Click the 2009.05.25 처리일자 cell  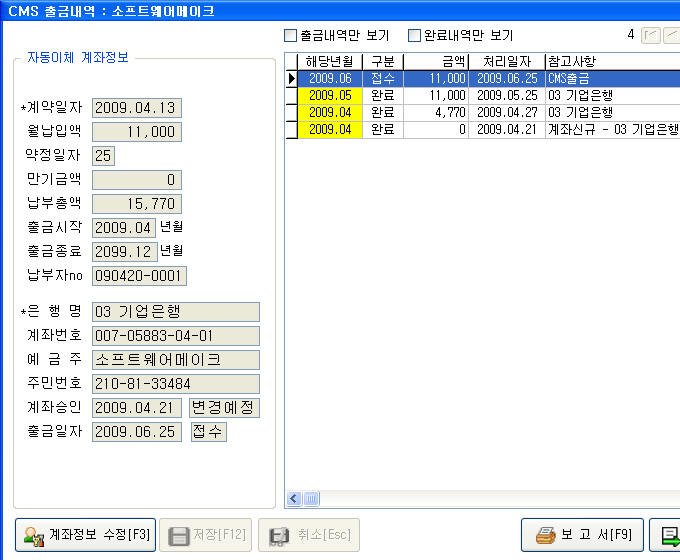click(x=507, y=95)
